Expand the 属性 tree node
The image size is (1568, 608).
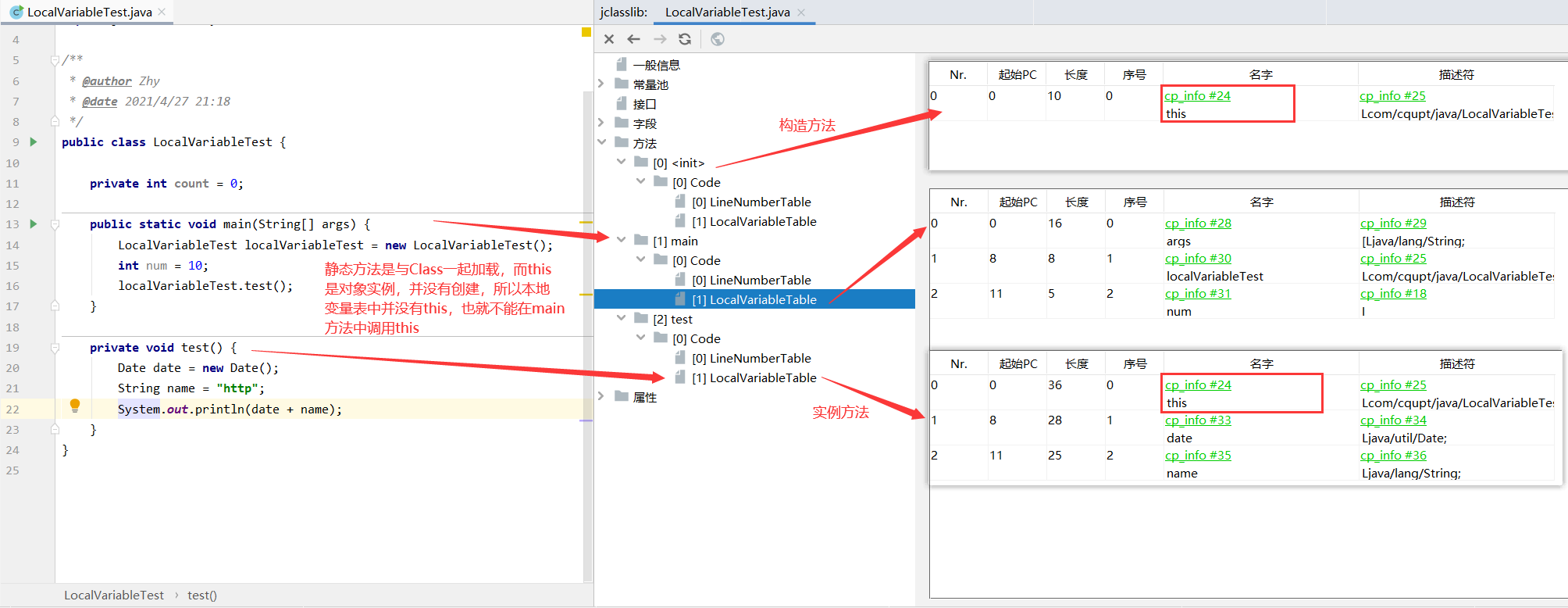coord(600,396)
